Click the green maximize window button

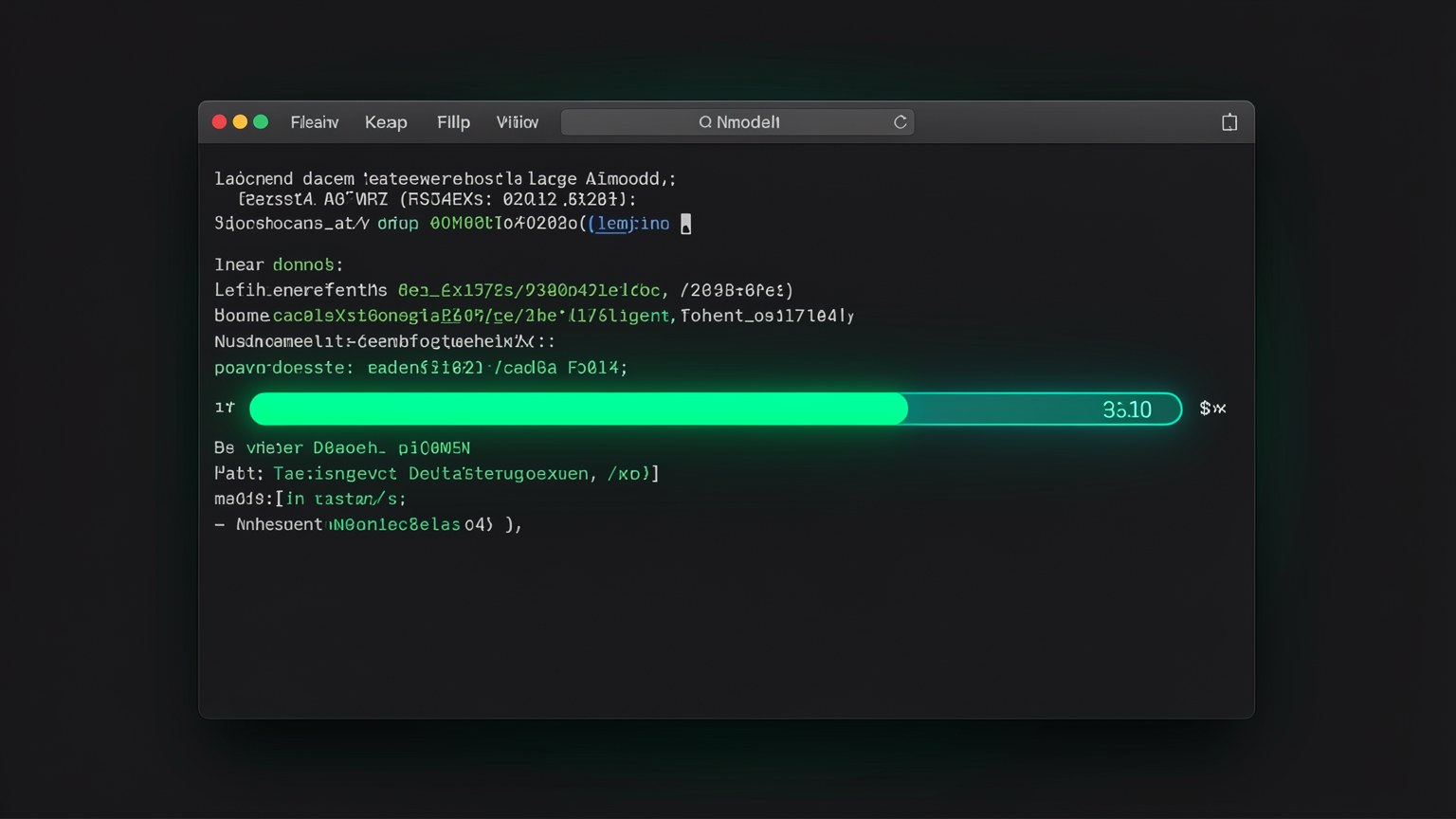click(x=261, y=122)
